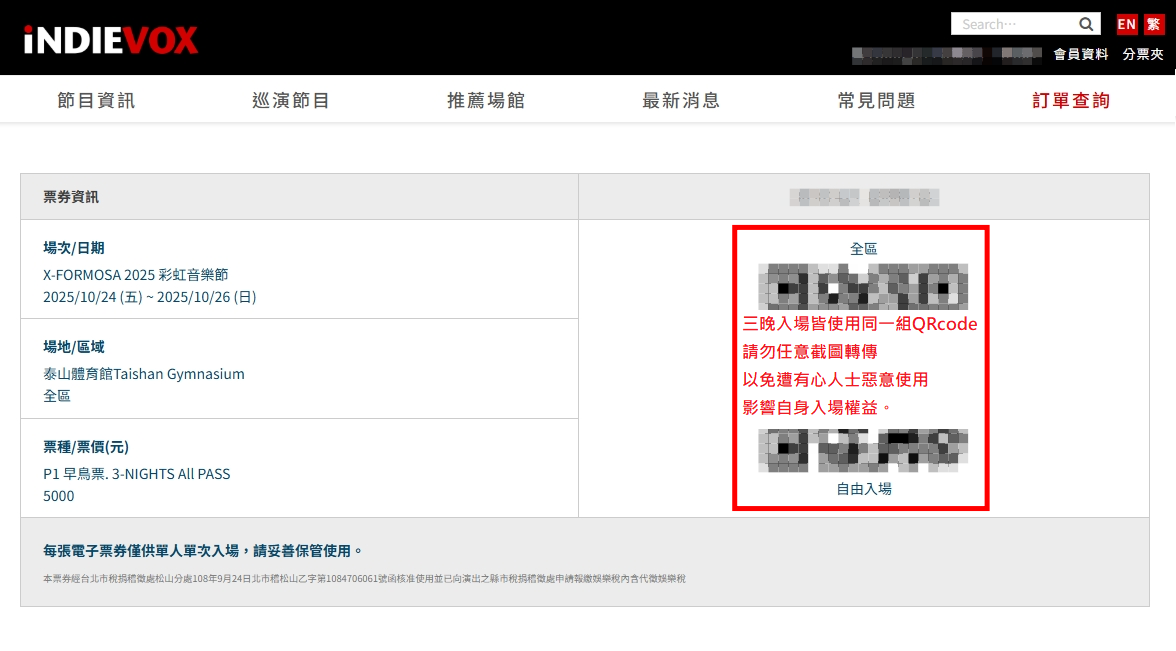Click the 場地/區域 label

[x=74, y=347]
